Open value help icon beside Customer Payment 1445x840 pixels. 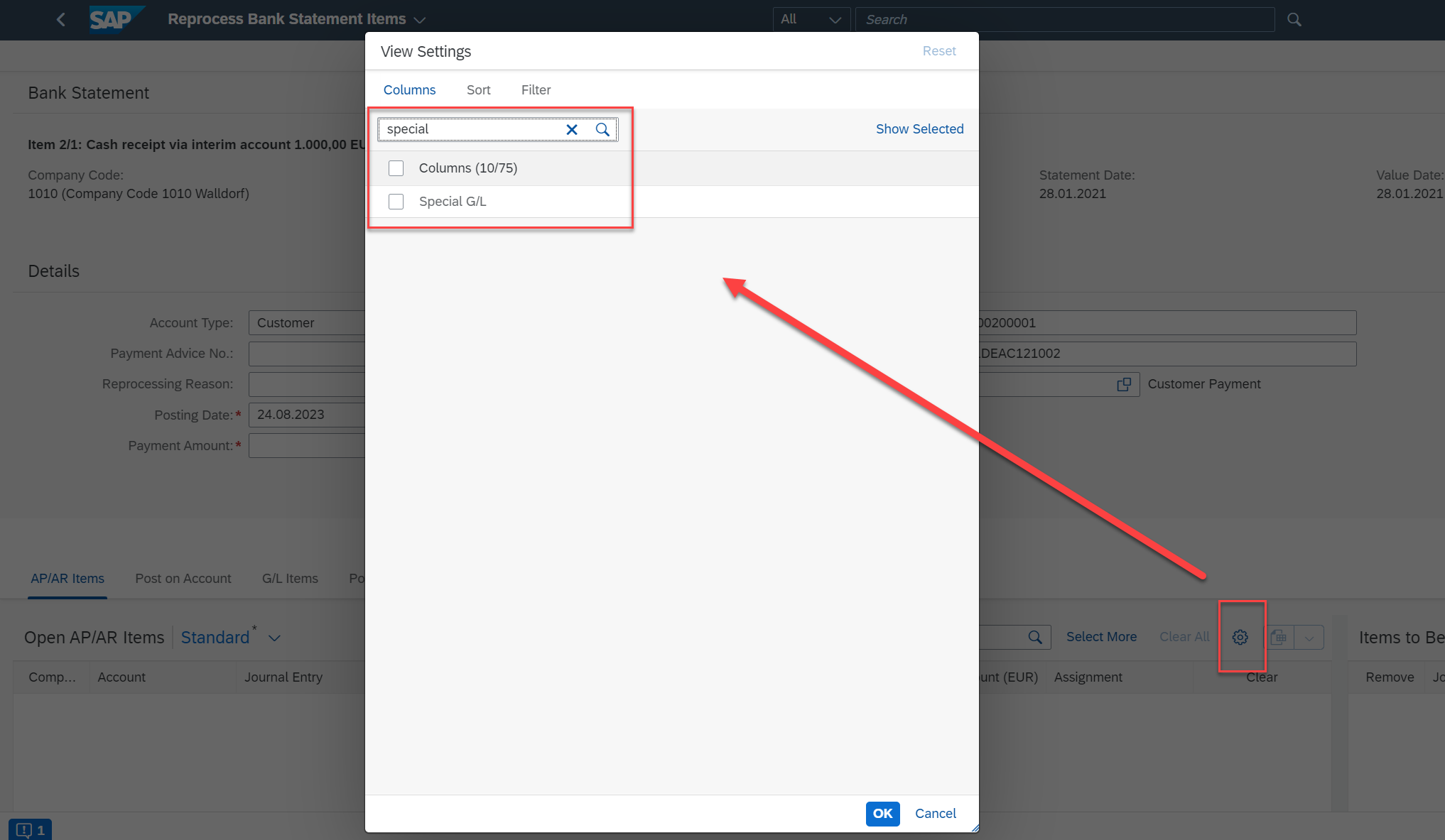[1124, 384]
